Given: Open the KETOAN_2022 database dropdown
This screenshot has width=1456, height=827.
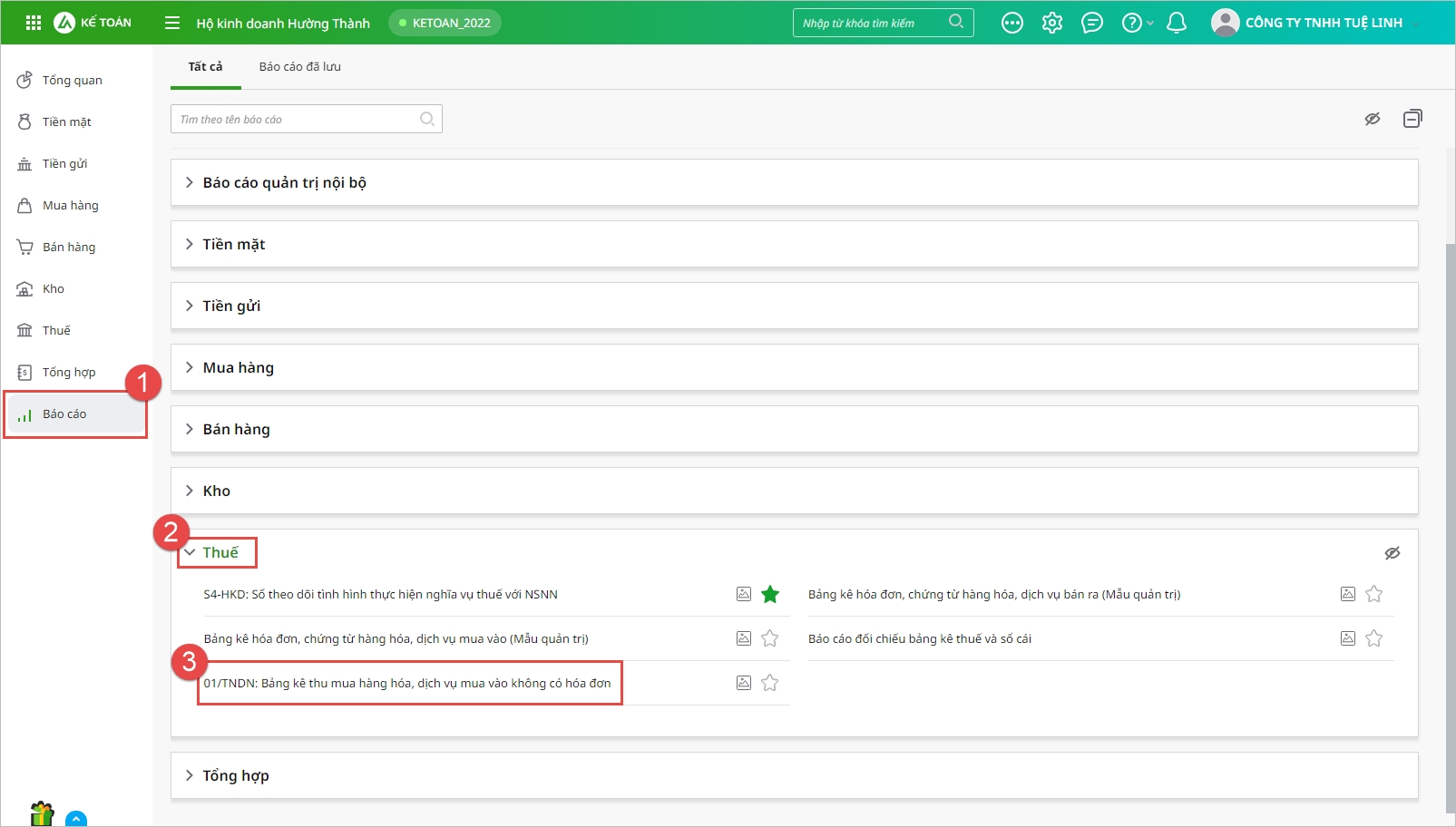Looking at the screenshot, I should click(445, 23).
